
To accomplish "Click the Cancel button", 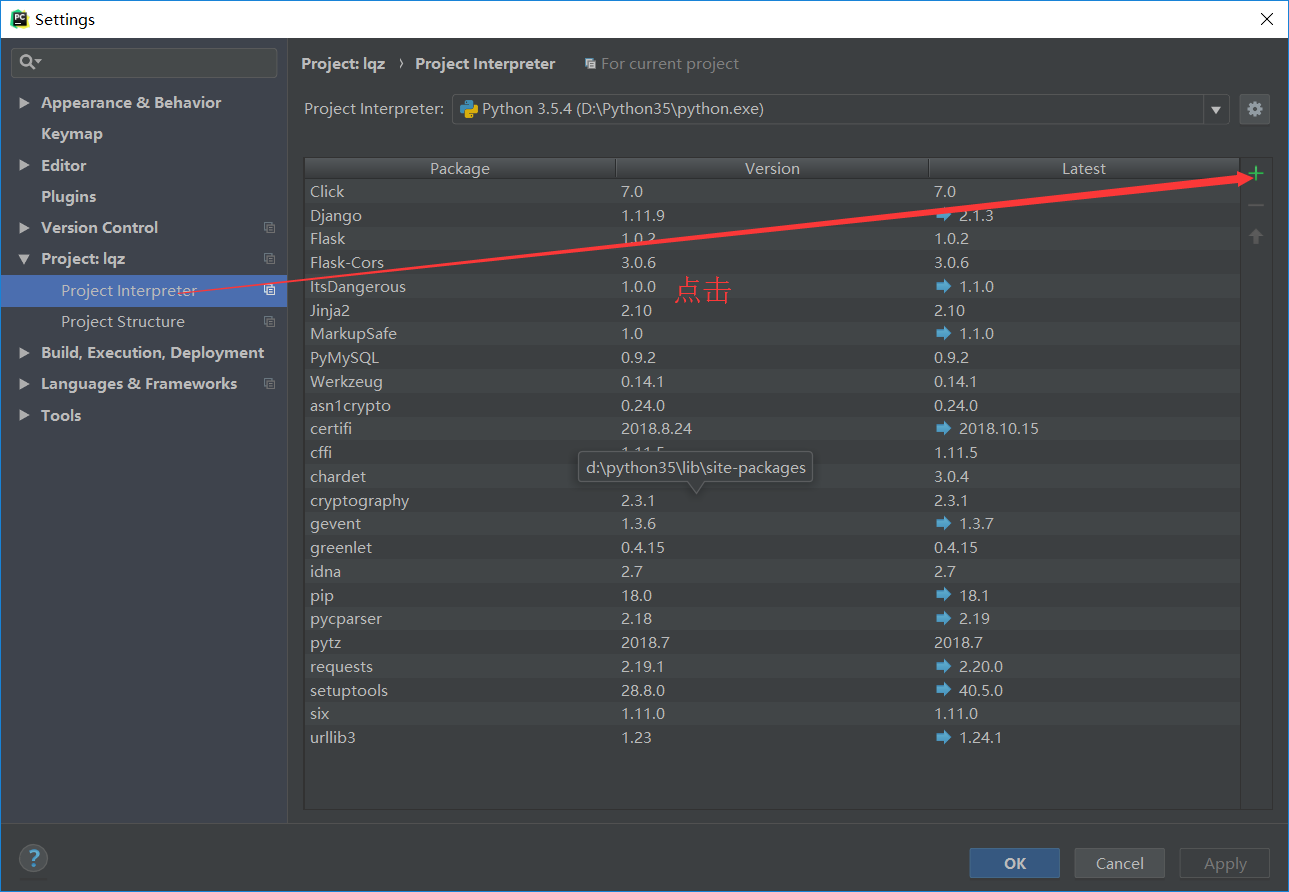I will pos(1120,863).
